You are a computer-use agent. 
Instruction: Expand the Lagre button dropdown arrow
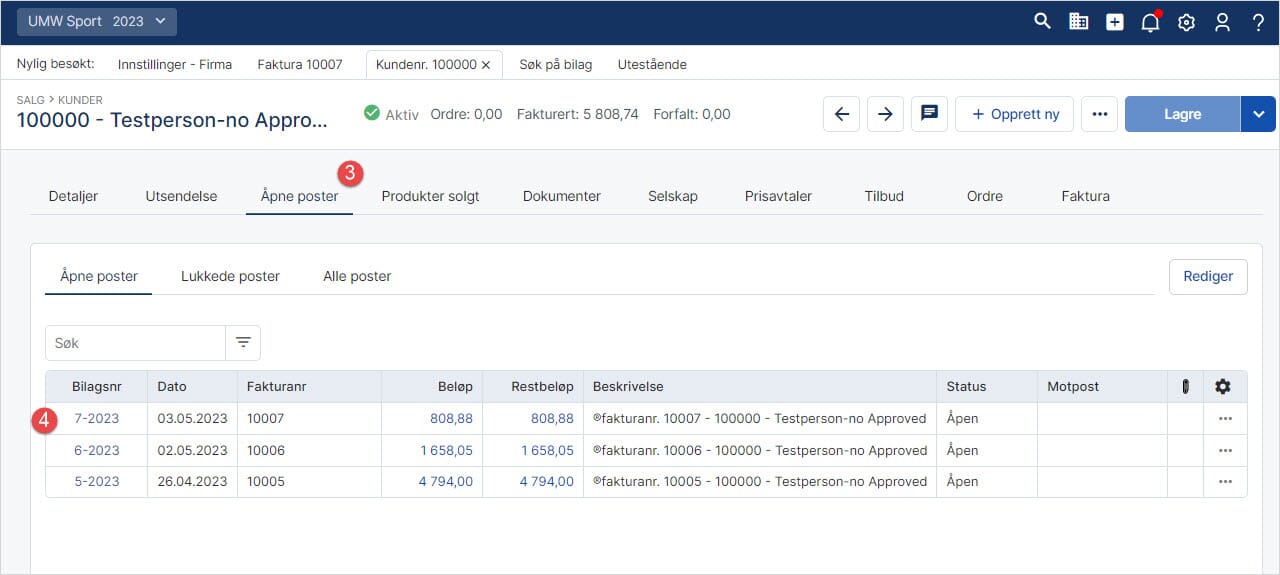1258,114
